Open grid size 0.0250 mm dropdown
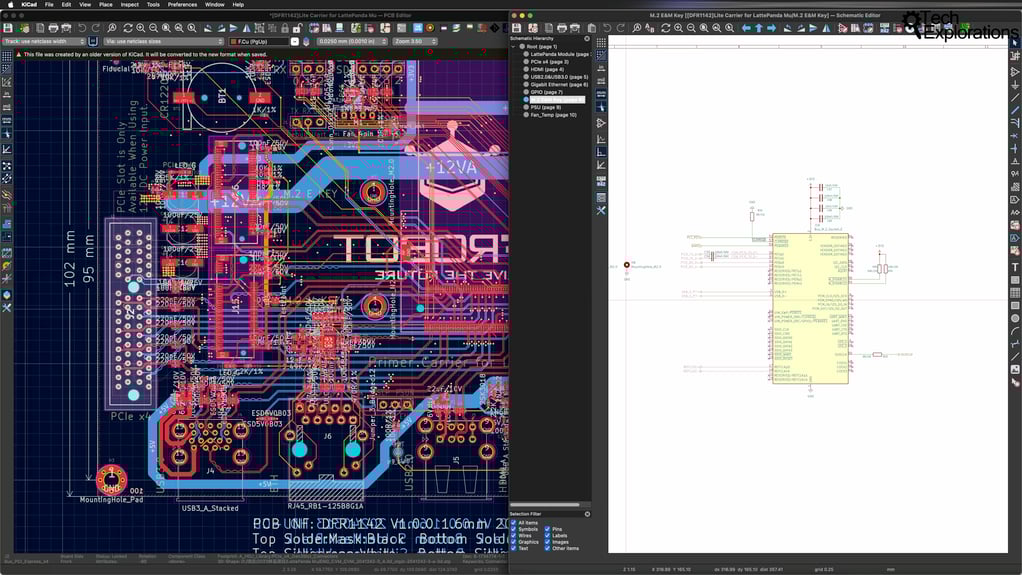Viewport: 1022px width, 575px height. (352, 41)
